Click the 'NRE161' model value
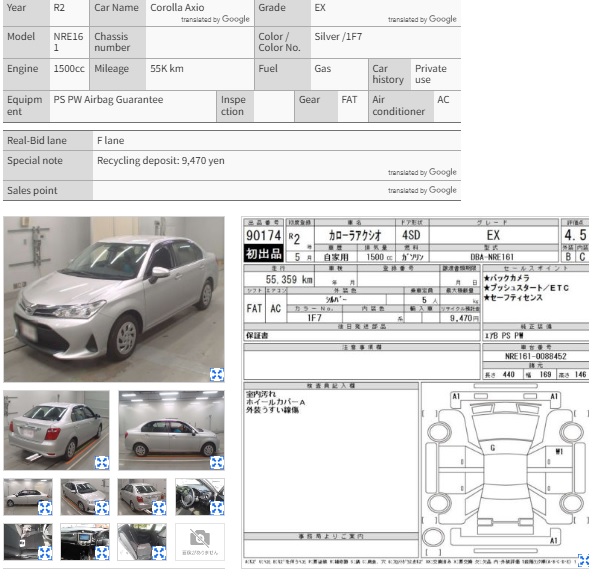The width and height of the screenshot is (598, 580). pos(68,42)
